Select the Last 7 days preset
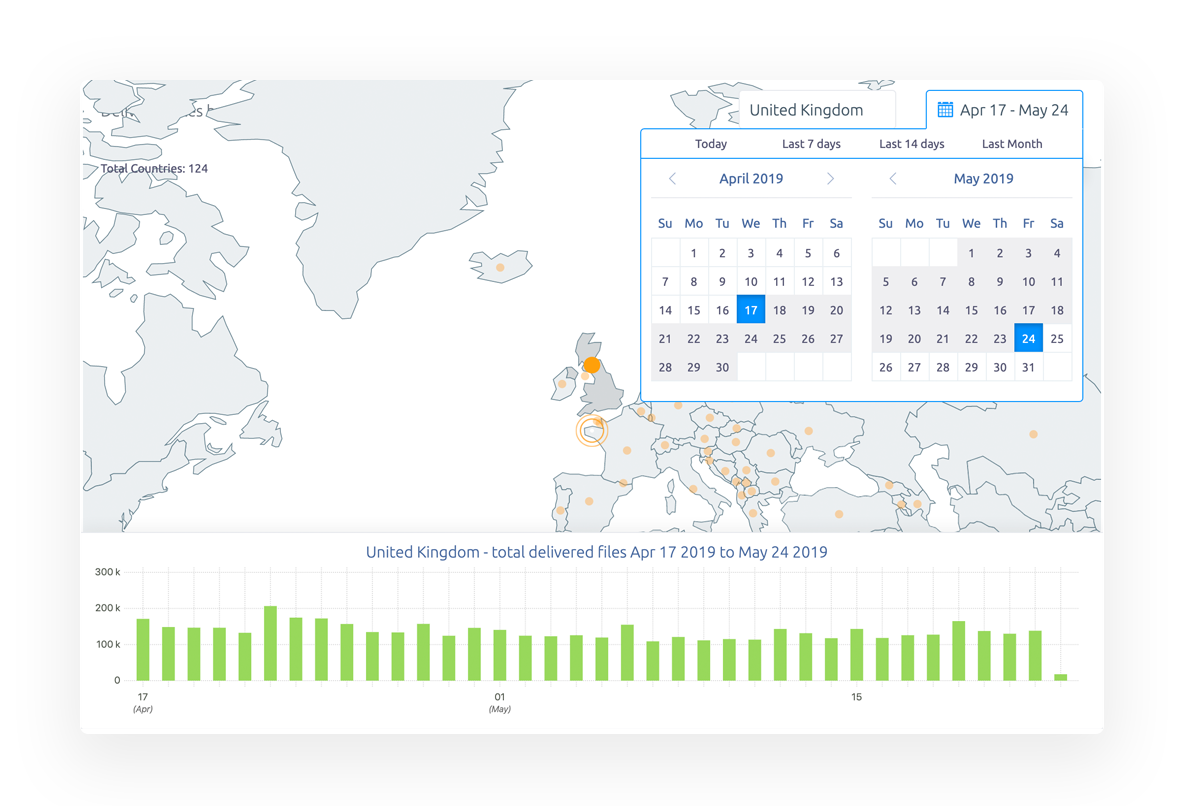Image resolution: width=1184 pixels, height=806 pixels. (811, 144)
